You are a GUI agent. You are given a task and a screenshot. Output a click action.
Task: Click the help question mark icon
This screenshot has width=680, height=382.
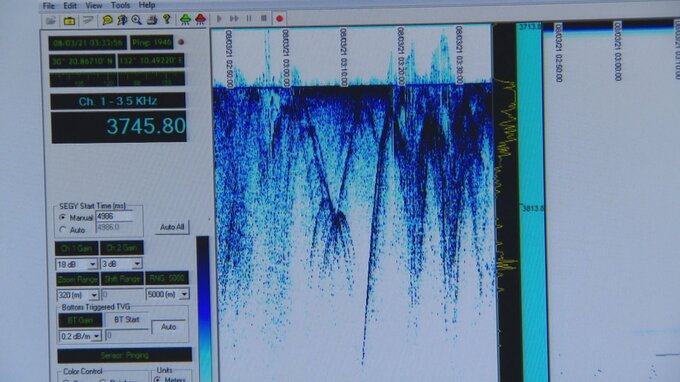167,19
